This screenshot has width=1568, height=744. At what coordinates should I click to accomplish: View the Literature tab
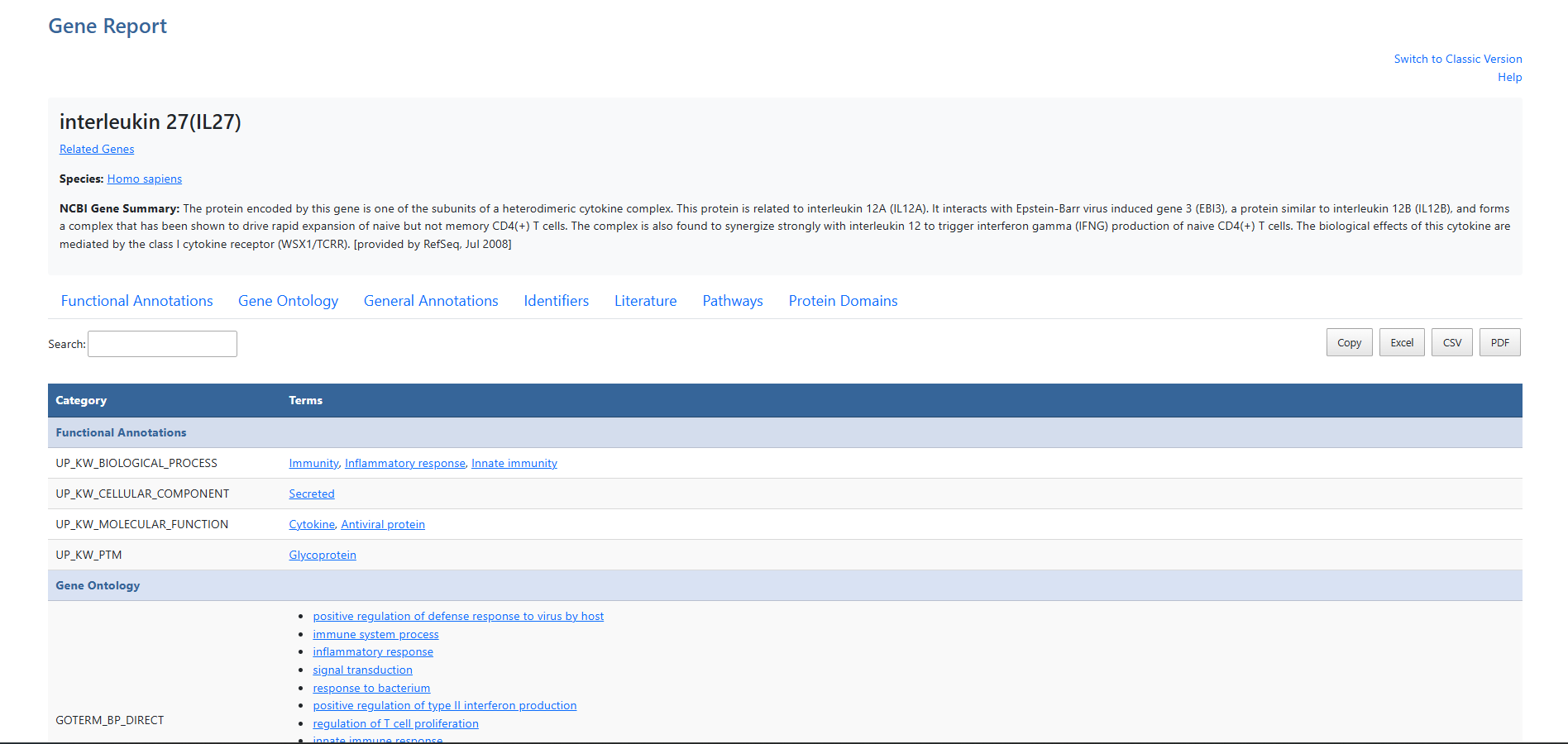[645, 300]
